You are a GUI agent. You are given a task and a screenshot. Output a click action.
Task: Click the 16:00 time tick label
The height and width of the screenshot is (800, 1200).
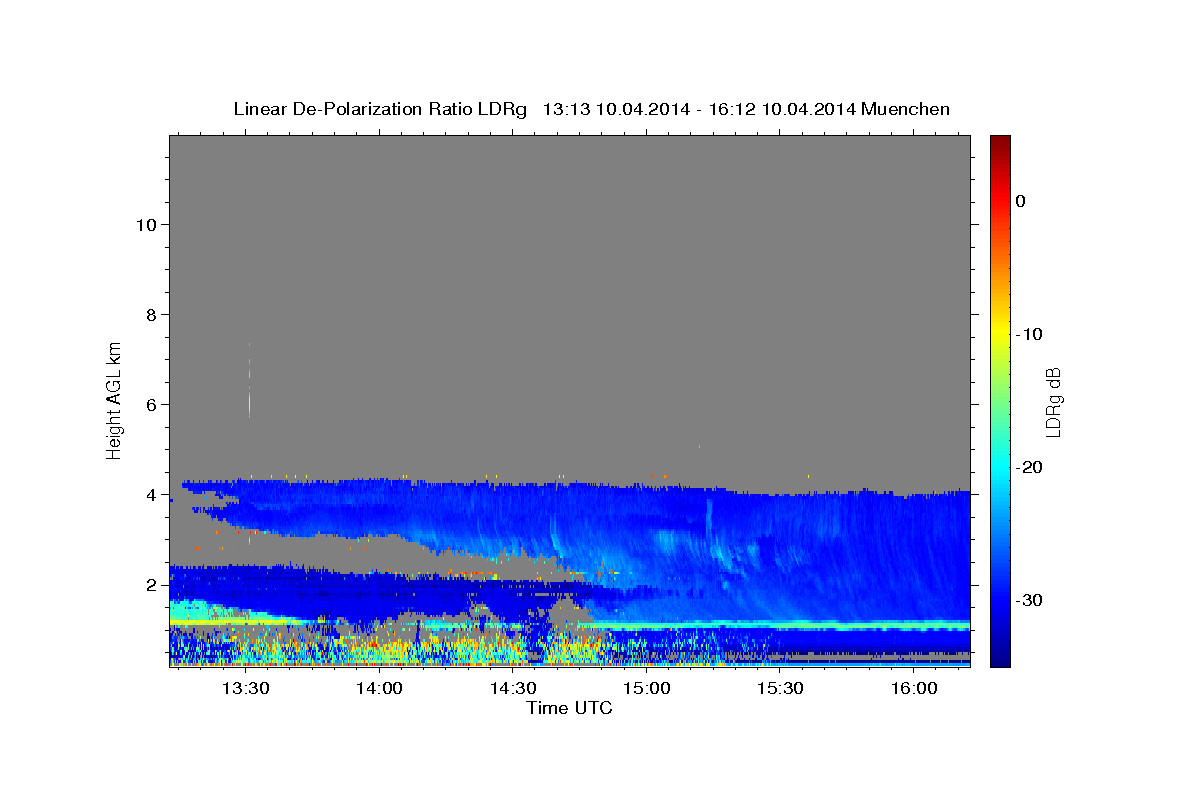coord(914,688)
